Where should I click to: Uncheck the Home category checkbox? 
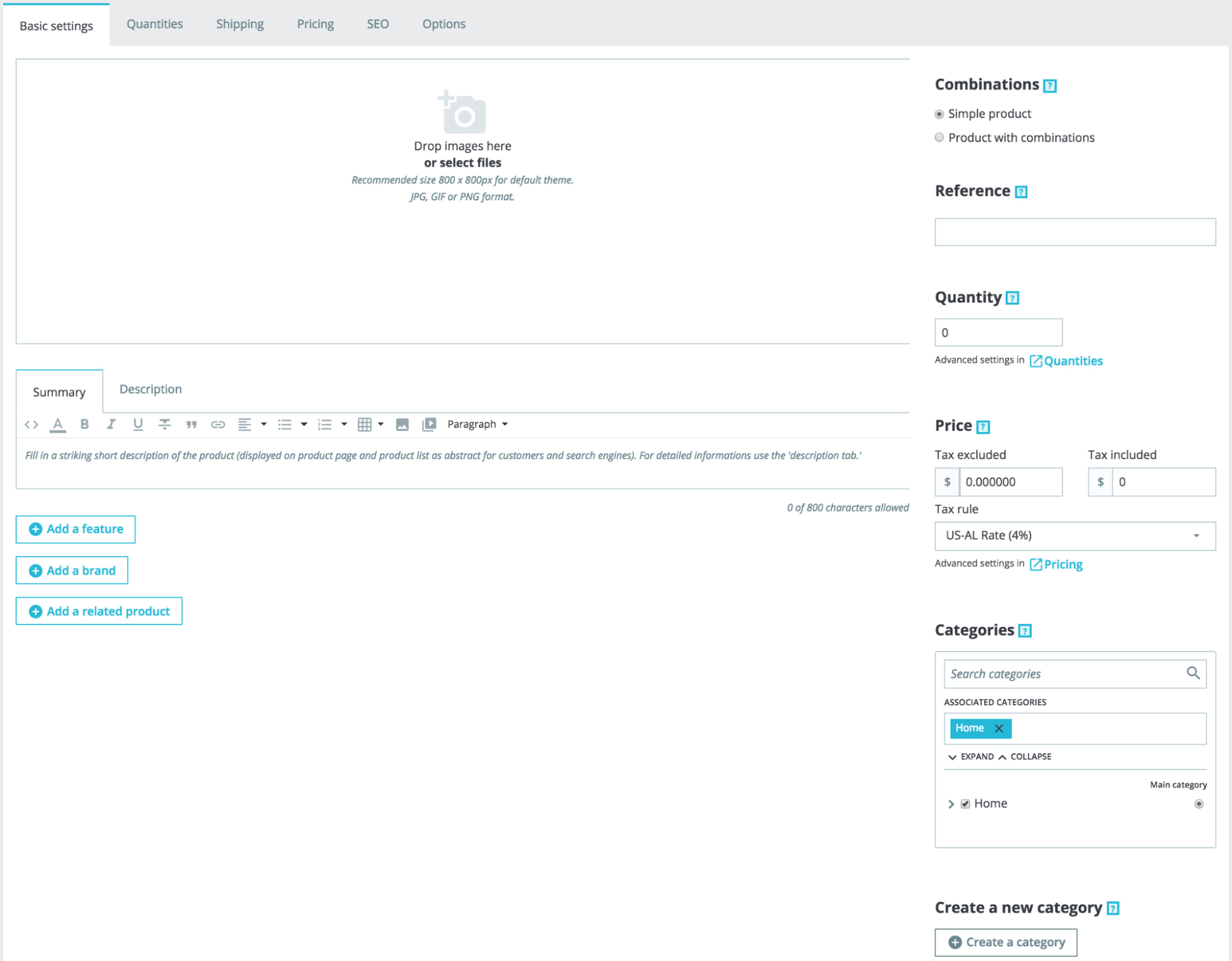pyautogui.click(x=965, y=803)
